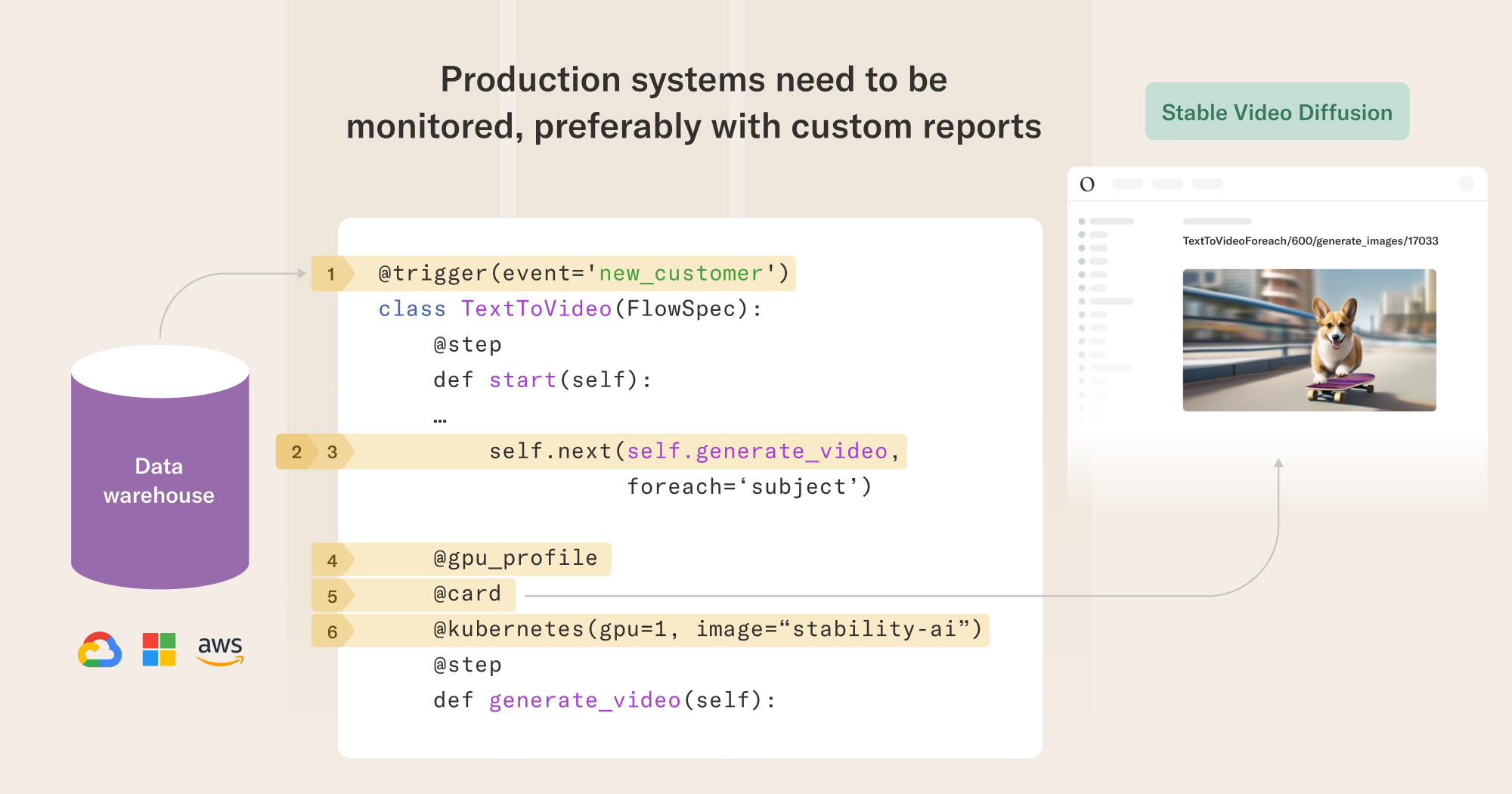
Task: Click the def generate_video(self): line
Action: (604, 700)
